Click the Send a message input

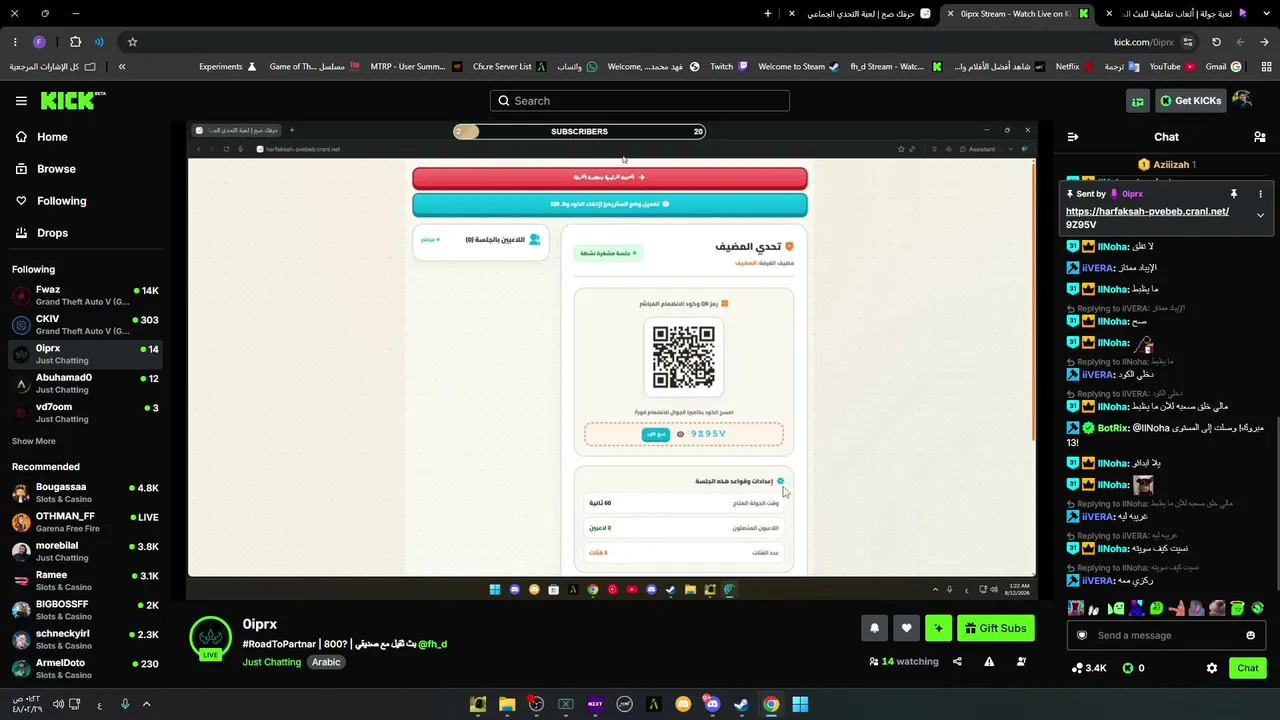tap(1166, 635)
